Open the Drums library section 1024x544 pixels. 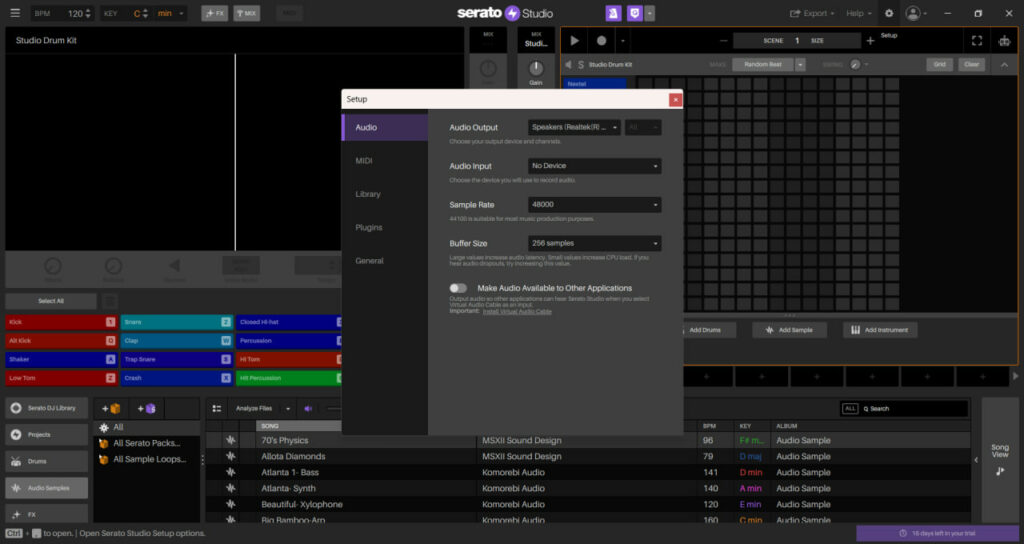[47, 461]
